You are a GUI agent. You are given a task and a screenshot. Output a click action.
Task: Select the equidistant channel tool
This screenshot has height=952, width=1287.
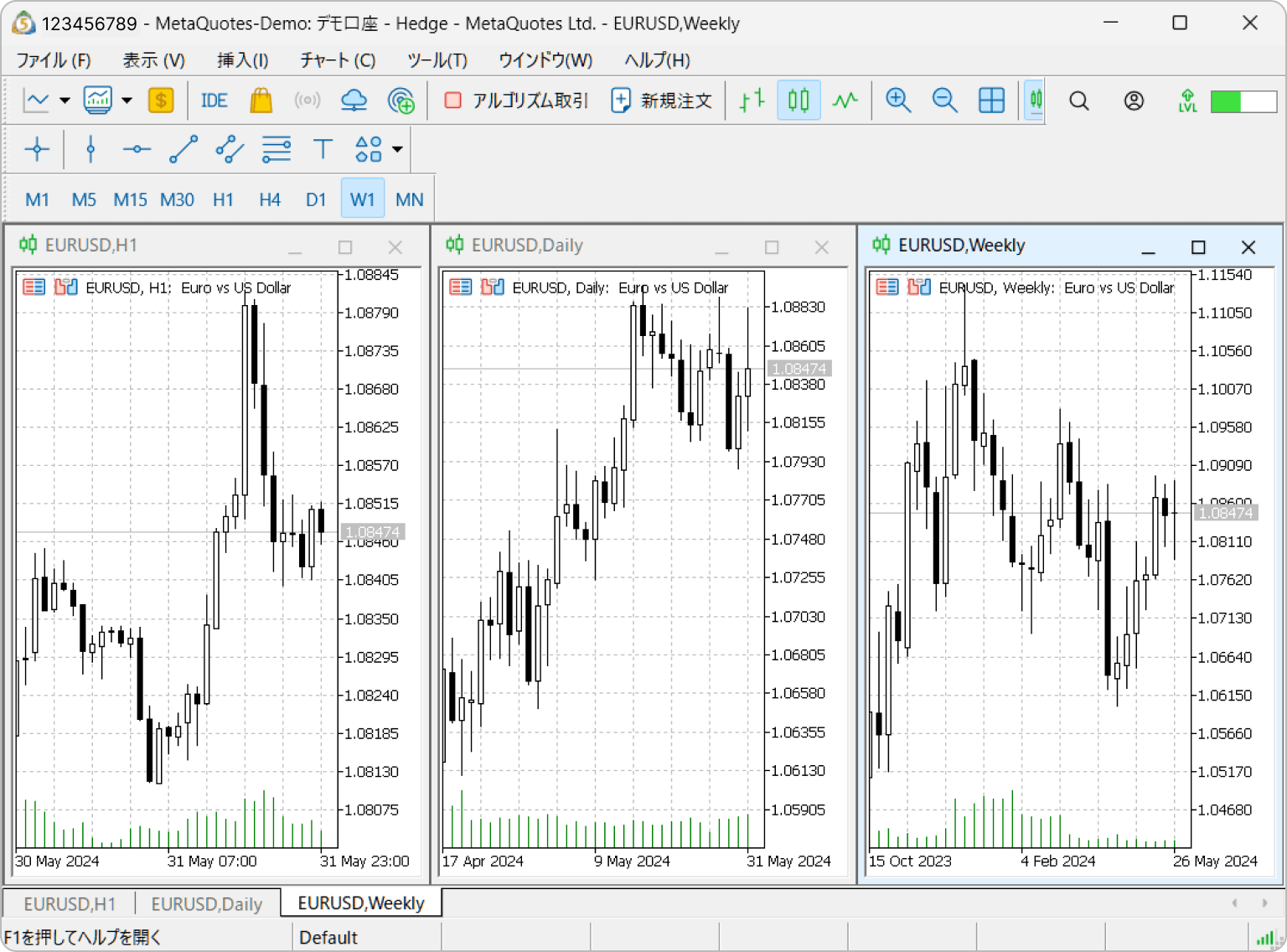(230, 150)
